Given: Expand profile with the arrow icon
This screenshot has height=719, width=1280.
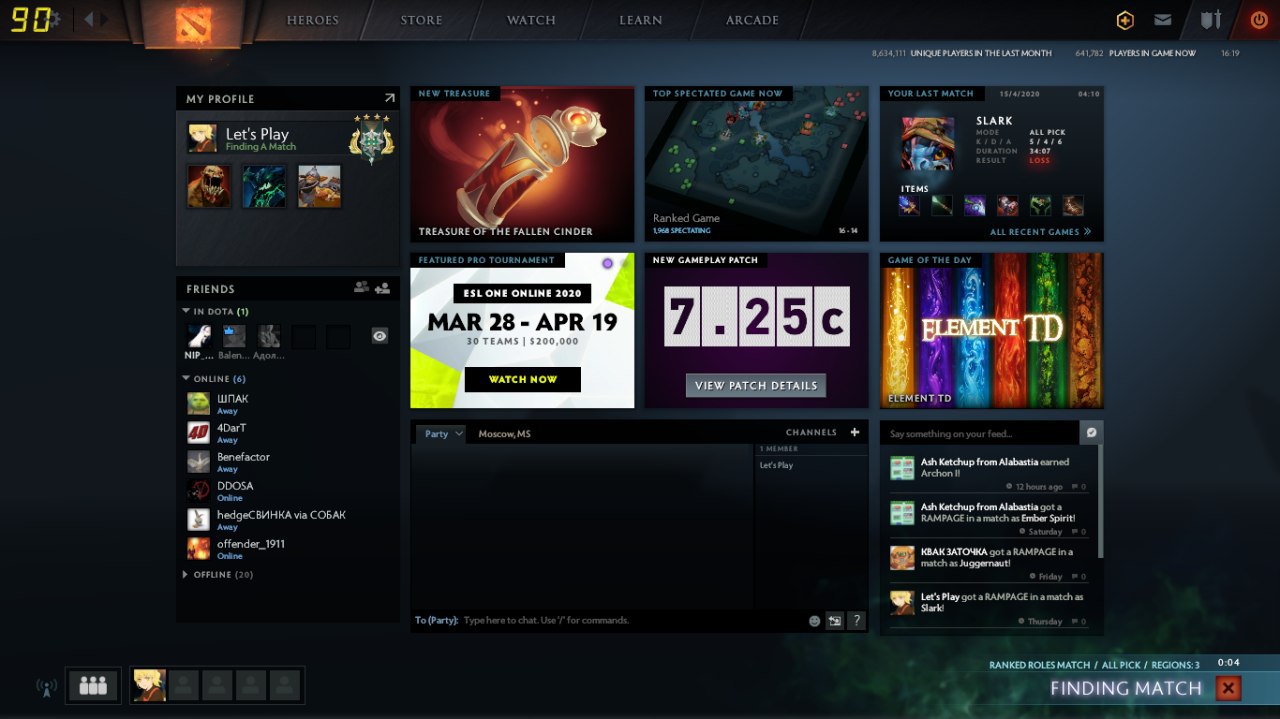Looking at the screenshot, I should tap(389, 98).
